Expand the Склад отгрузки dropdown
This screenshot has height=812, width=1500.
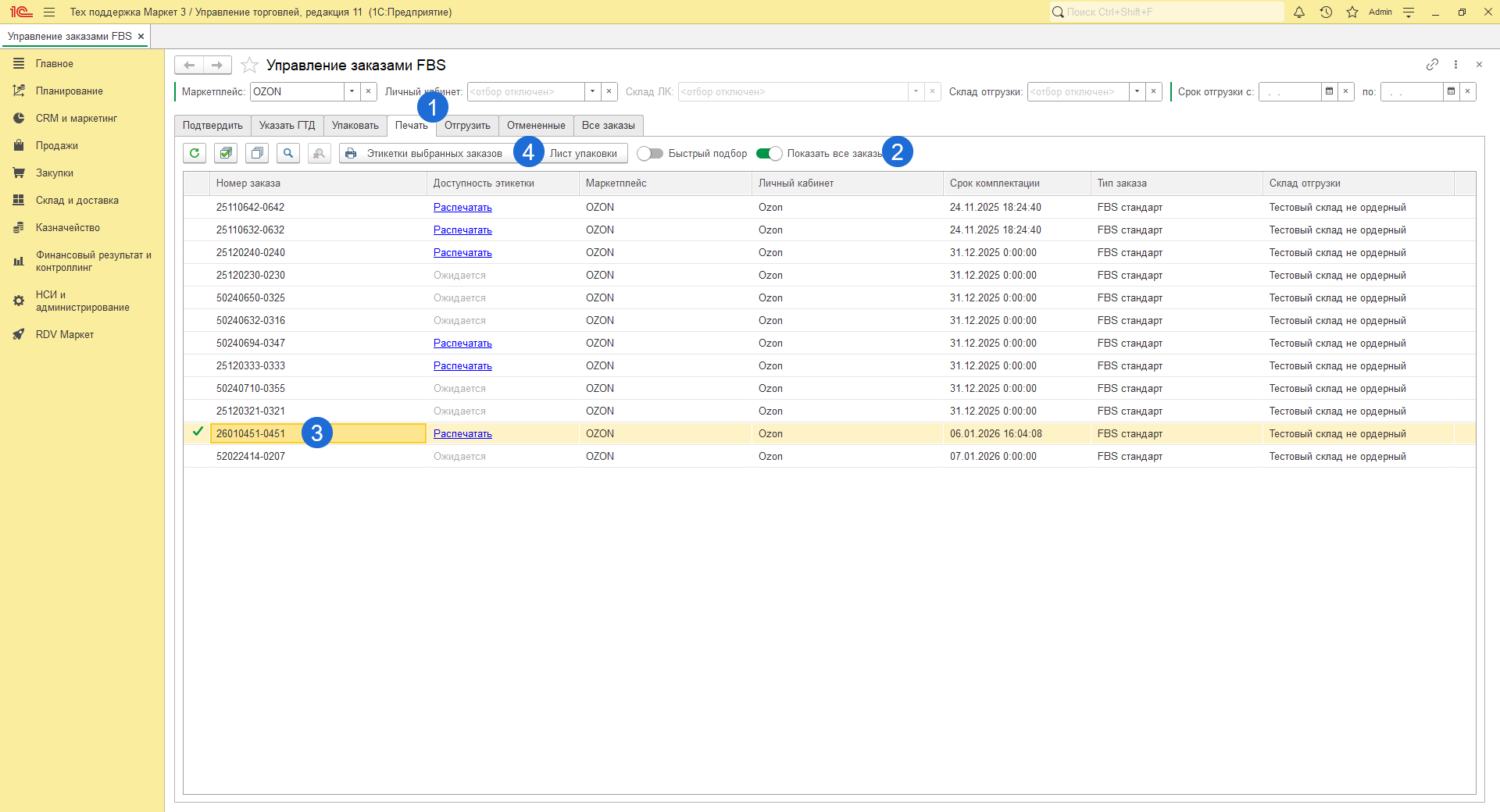(x=1137, y=92)
